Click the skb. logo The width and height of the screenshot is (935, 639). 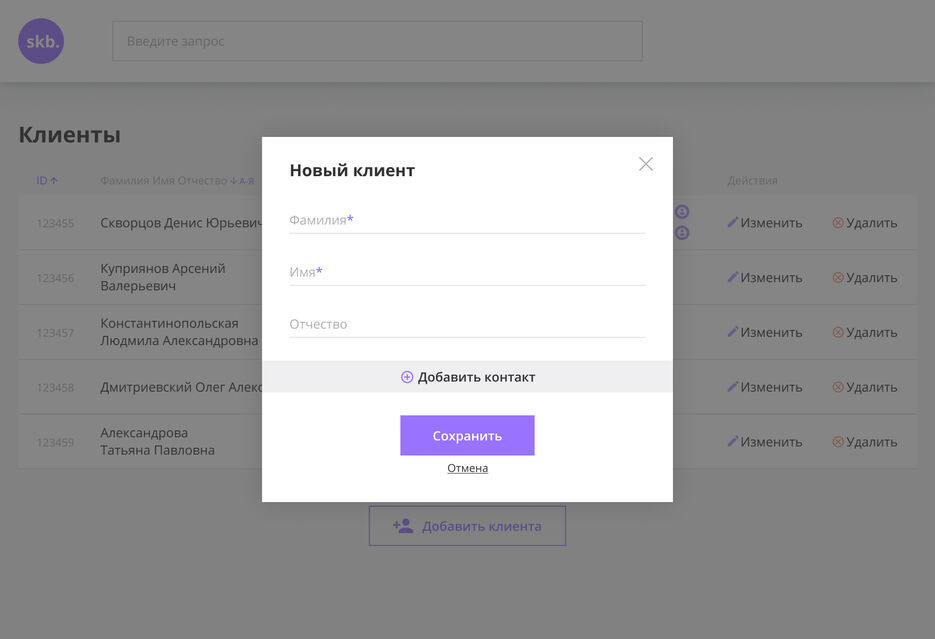coord(41,41)
